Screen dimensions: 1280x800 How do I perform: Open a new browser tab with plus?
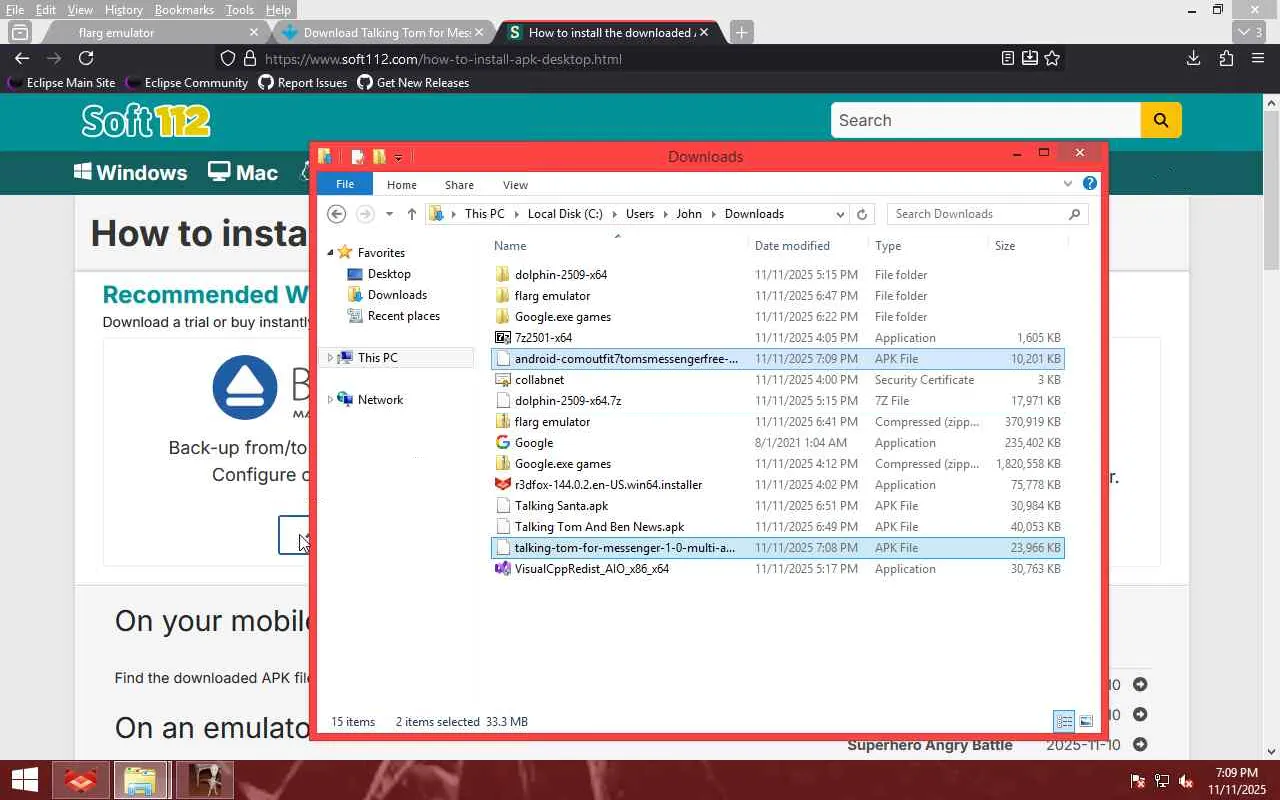click(x=741, y=32)
